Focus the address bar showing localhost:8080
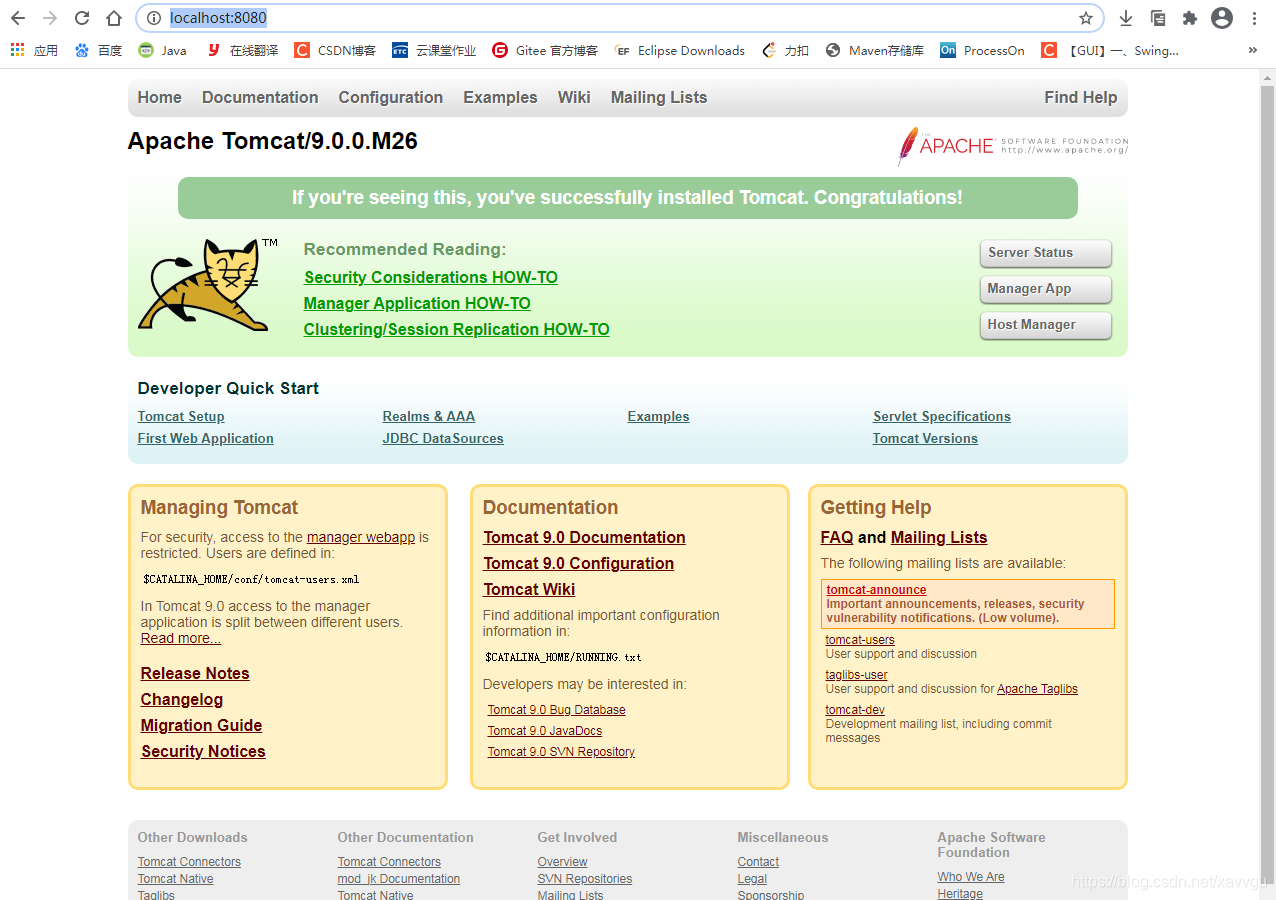The width and height of the screenshot is (1276, 900). click(618, 18)
